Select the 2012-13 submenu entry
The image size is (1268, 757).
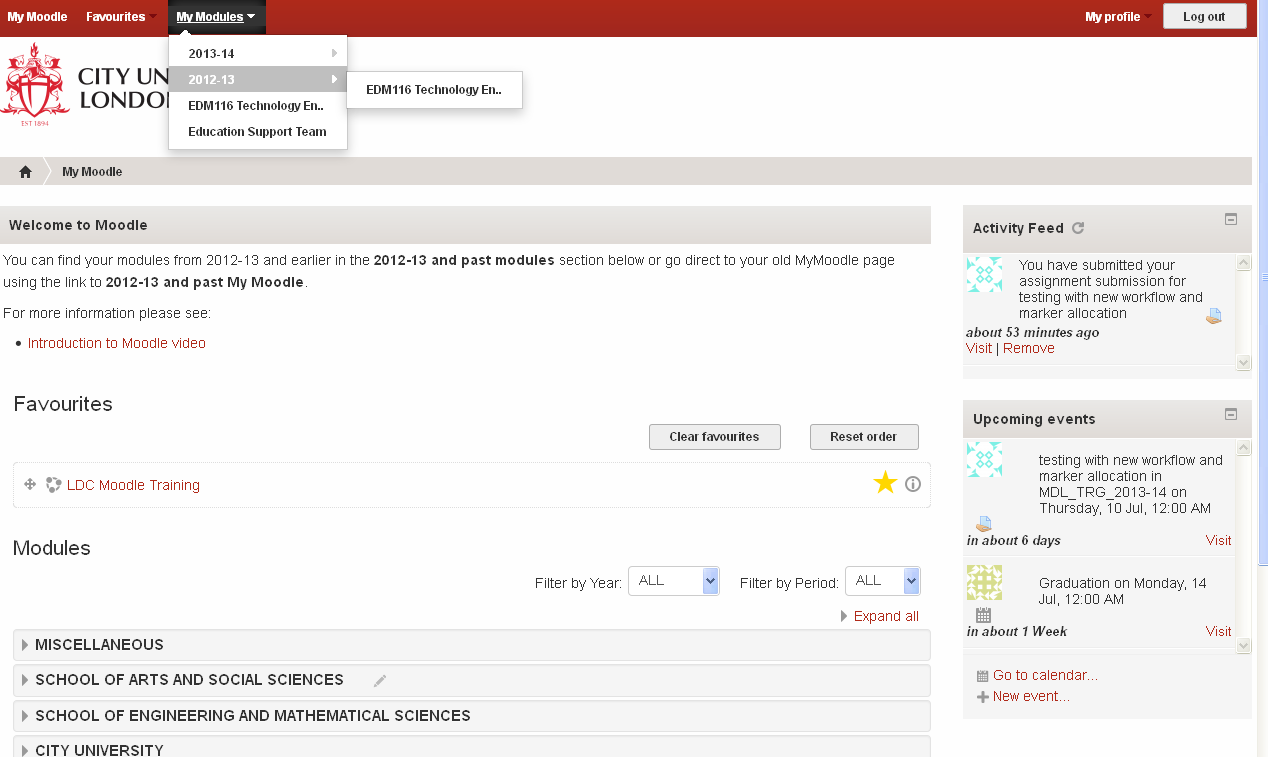click(x=258, y=79)
